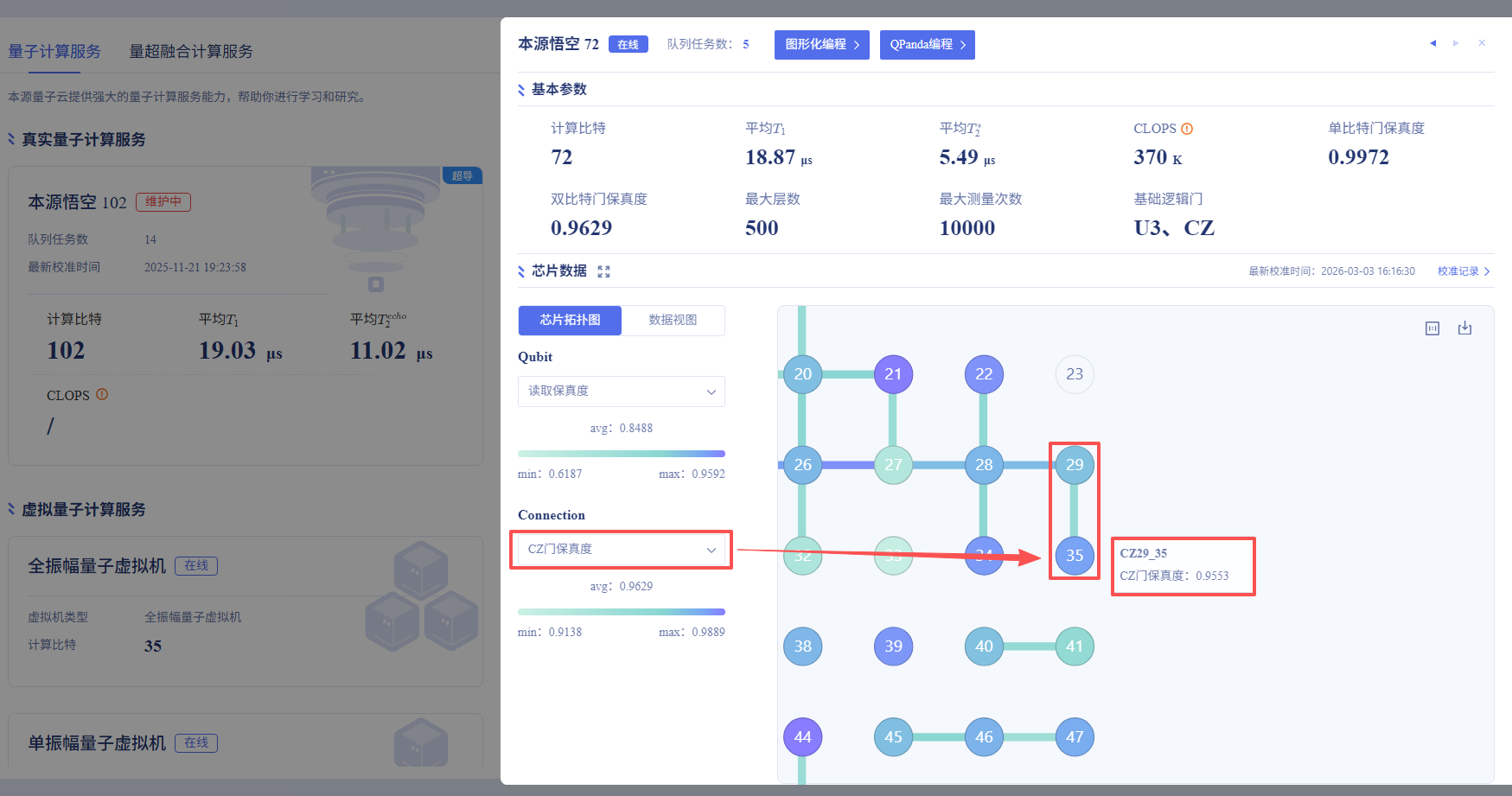Click the 图形化编程 button

(821, 45)
